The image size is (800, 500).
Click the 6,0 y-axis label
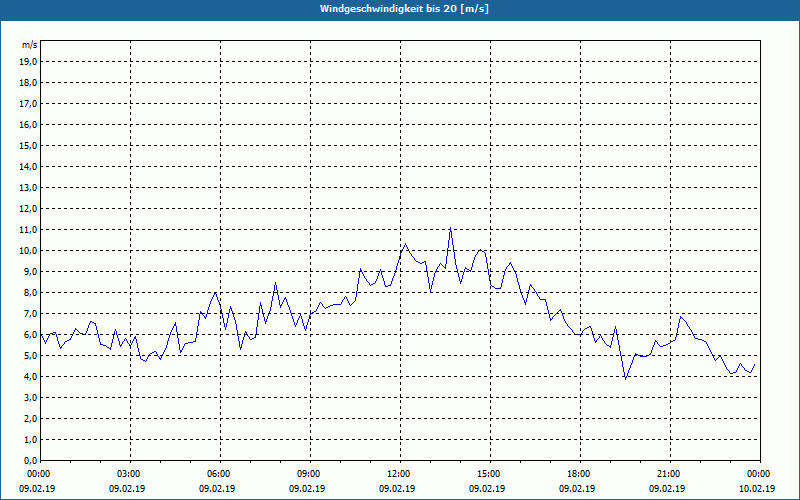tap(31, 335)
